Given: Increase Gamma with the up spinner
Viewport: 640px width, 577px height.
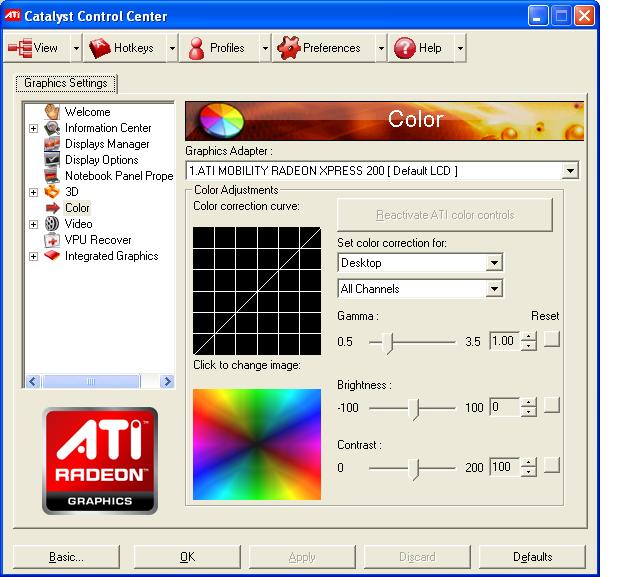Looking at the screenshot, I should pos(529,337).
